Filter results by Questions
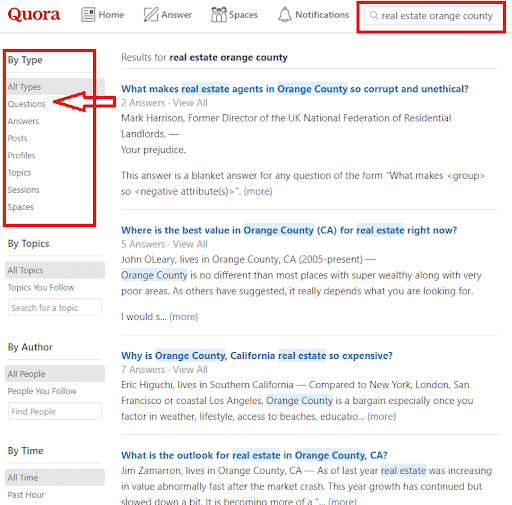This screenshot has height=505, width=512. point(27,104)
